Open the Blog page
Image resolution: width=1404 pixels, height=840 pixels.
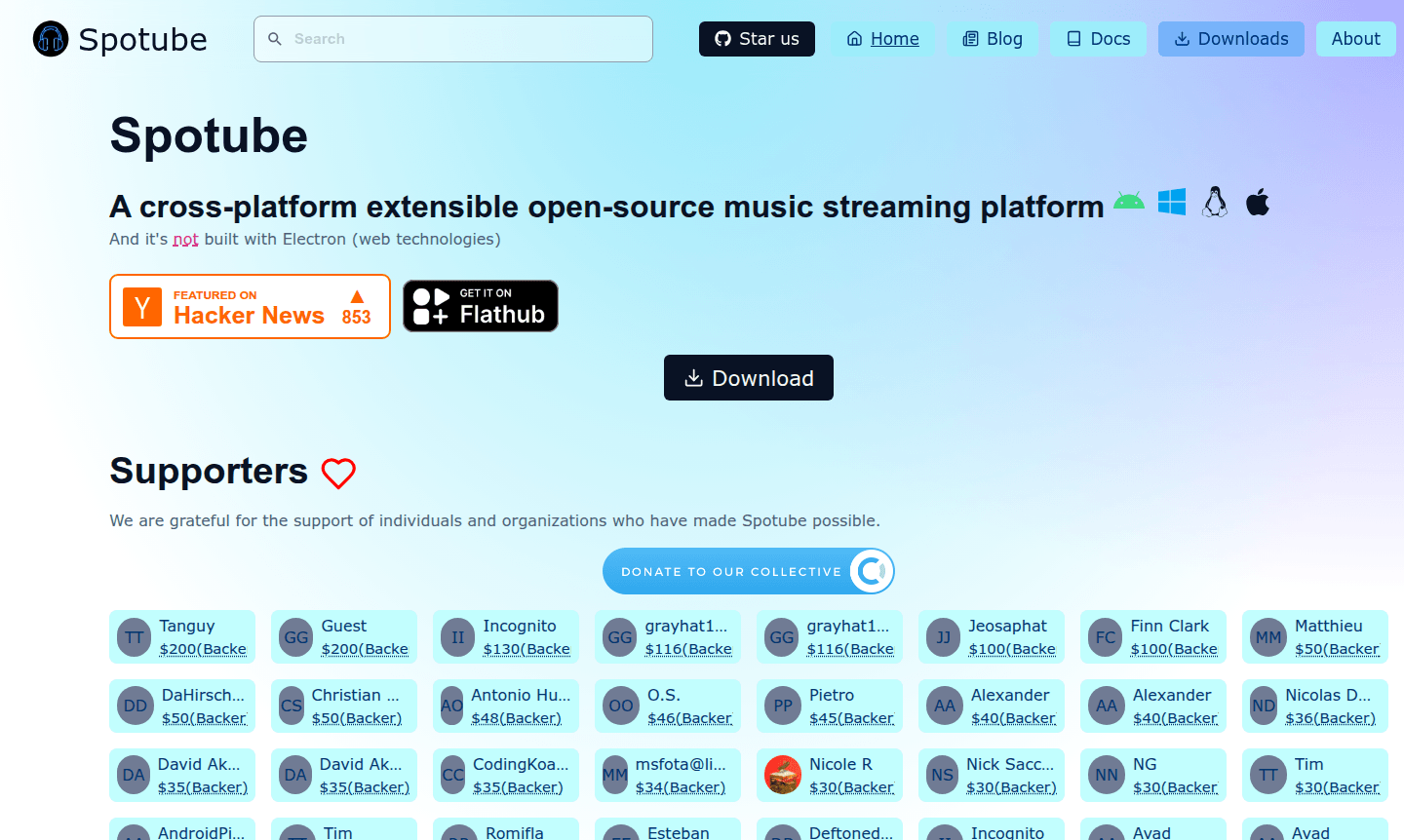993,39
